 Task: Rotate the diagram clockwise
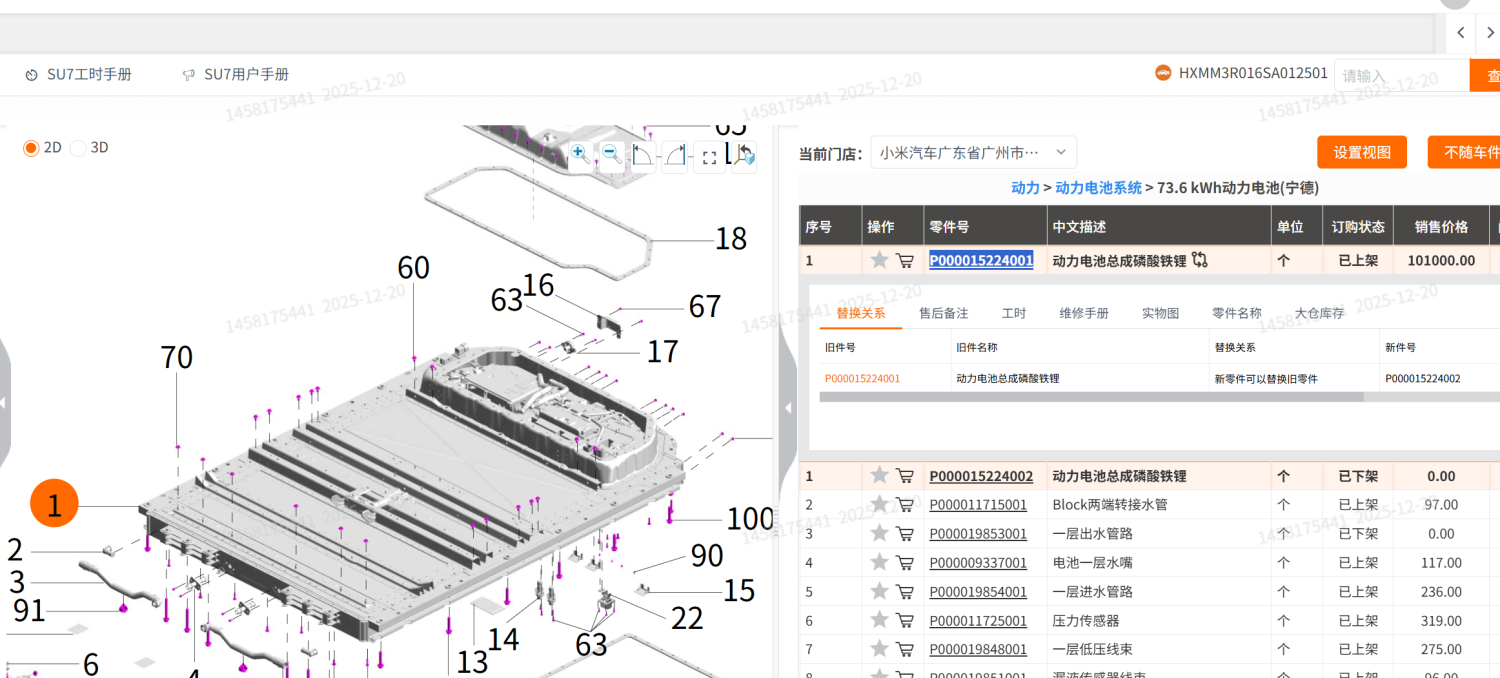[x=676, y=156]
